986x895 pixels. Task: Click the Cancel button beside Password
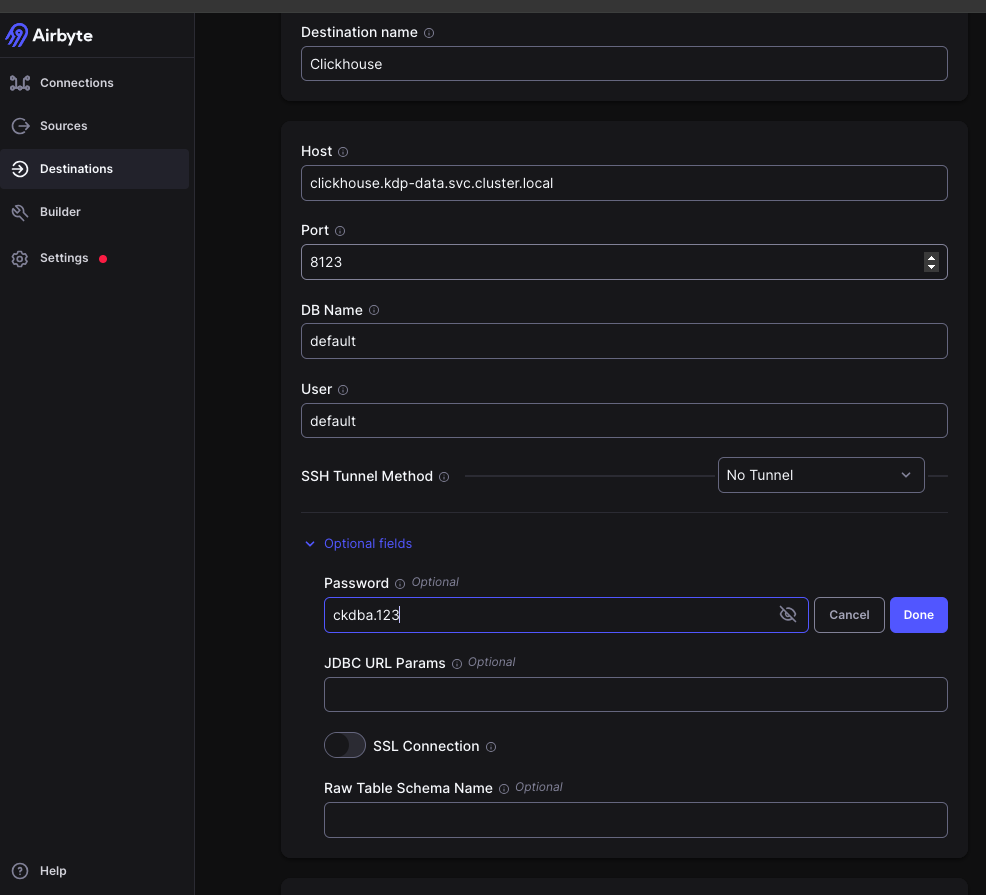tap(849, 615)
